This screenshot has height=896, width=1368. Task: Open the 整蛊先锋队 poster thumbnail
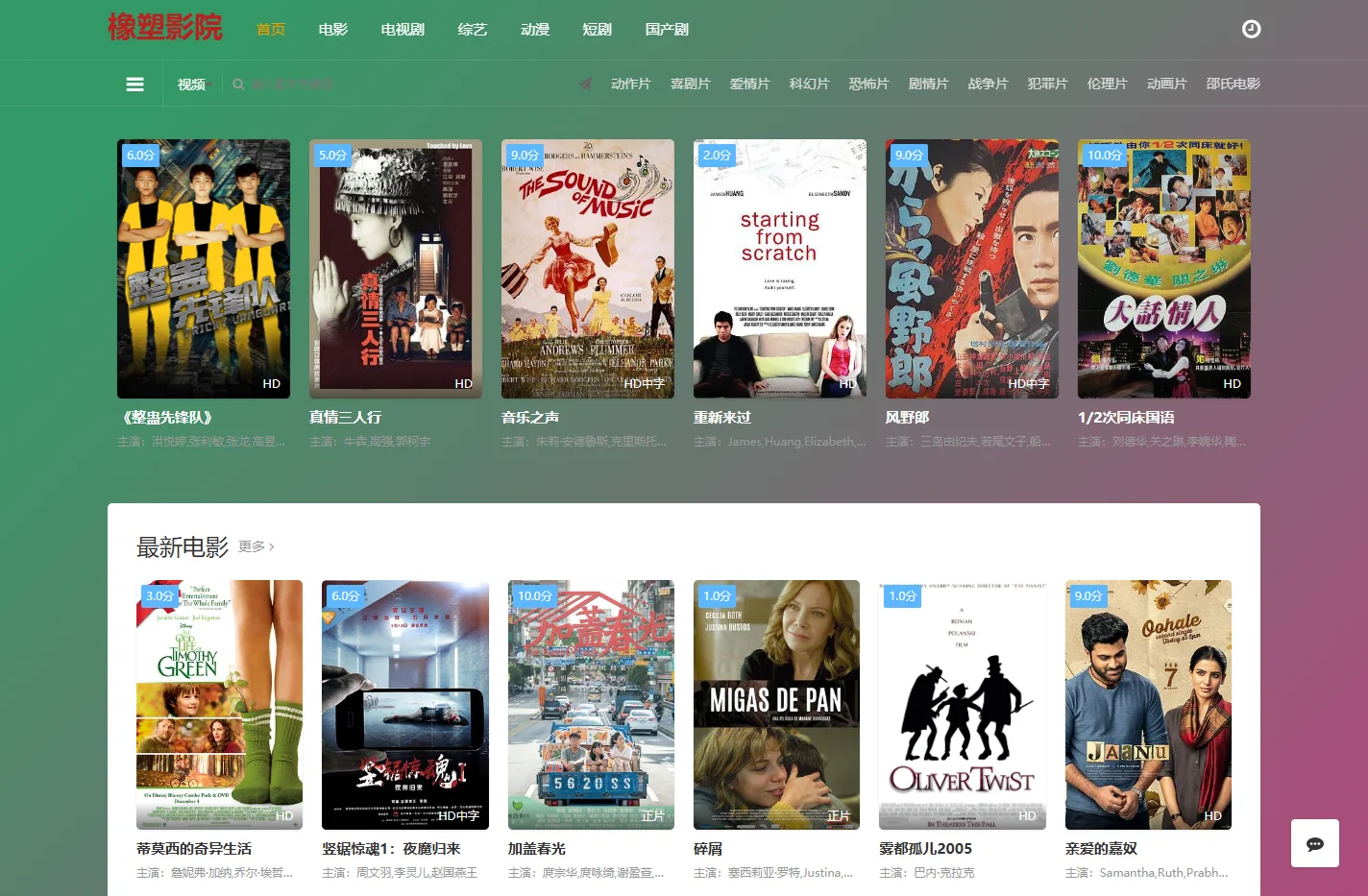point(204,269)
